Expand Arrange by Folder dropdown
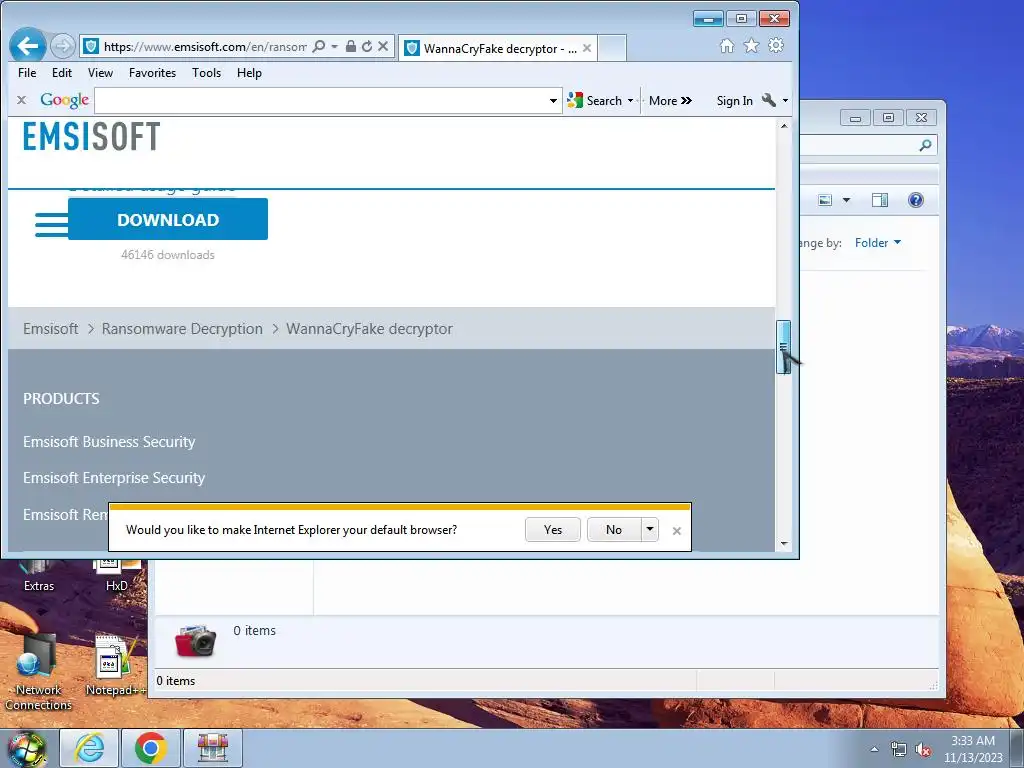1024x768 pixels. tap(878, 243)
